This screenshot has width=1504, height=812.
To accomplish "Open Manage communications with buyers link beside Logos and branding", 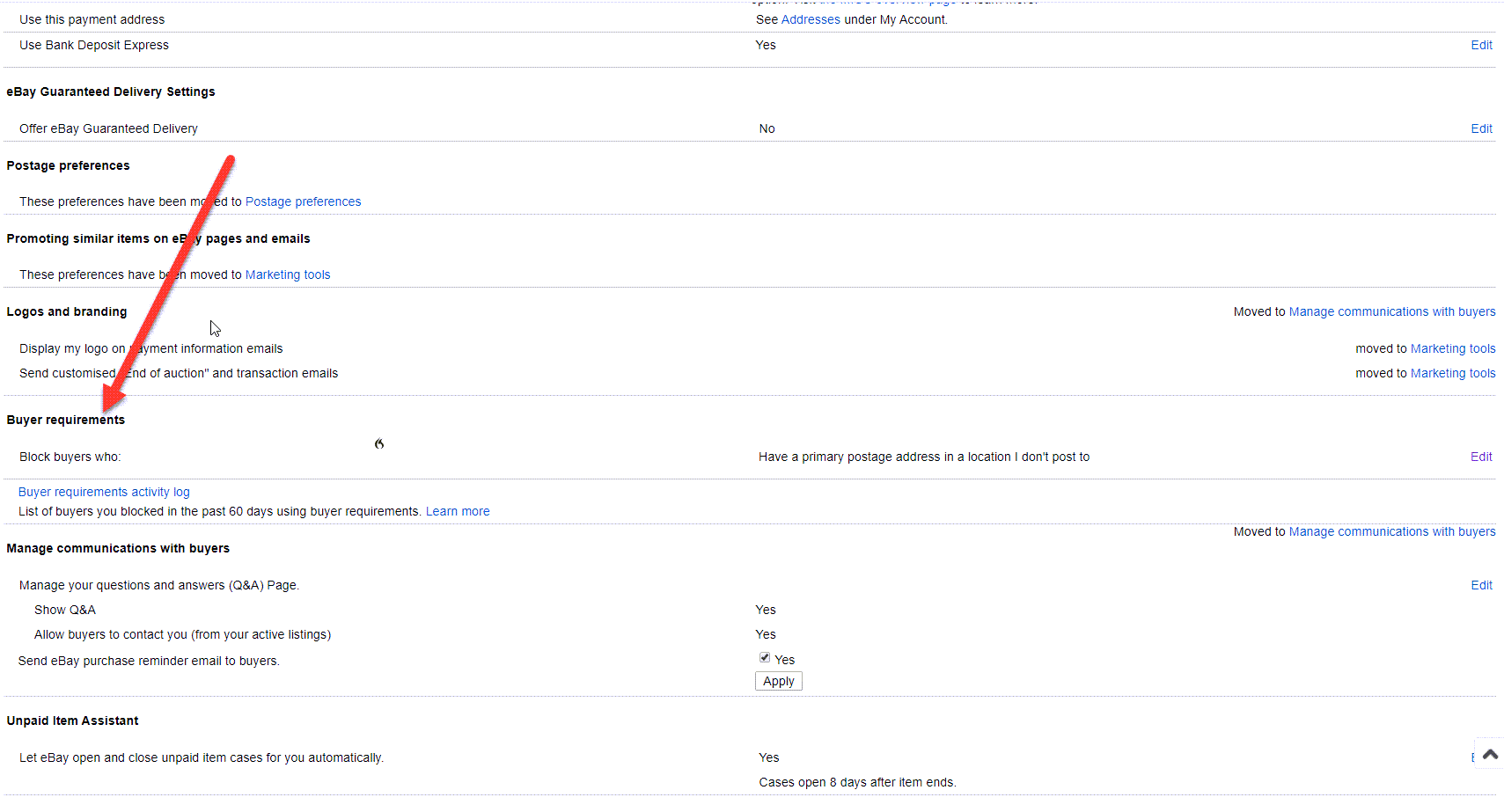I will (x=1392, y=311).
